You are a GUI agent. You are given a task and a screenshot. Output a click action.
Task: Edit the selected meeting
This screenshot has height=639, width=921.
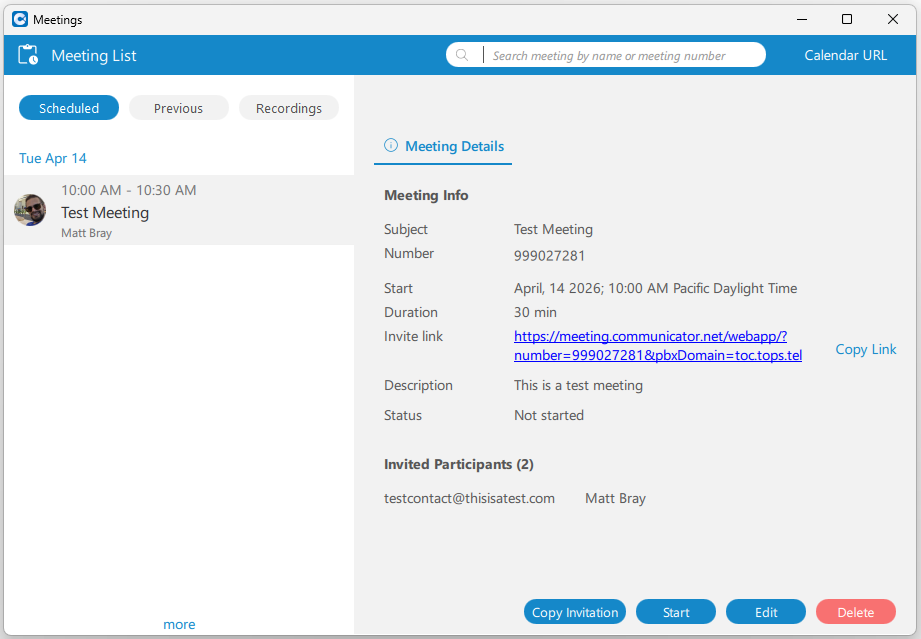[x=766, y=612]
